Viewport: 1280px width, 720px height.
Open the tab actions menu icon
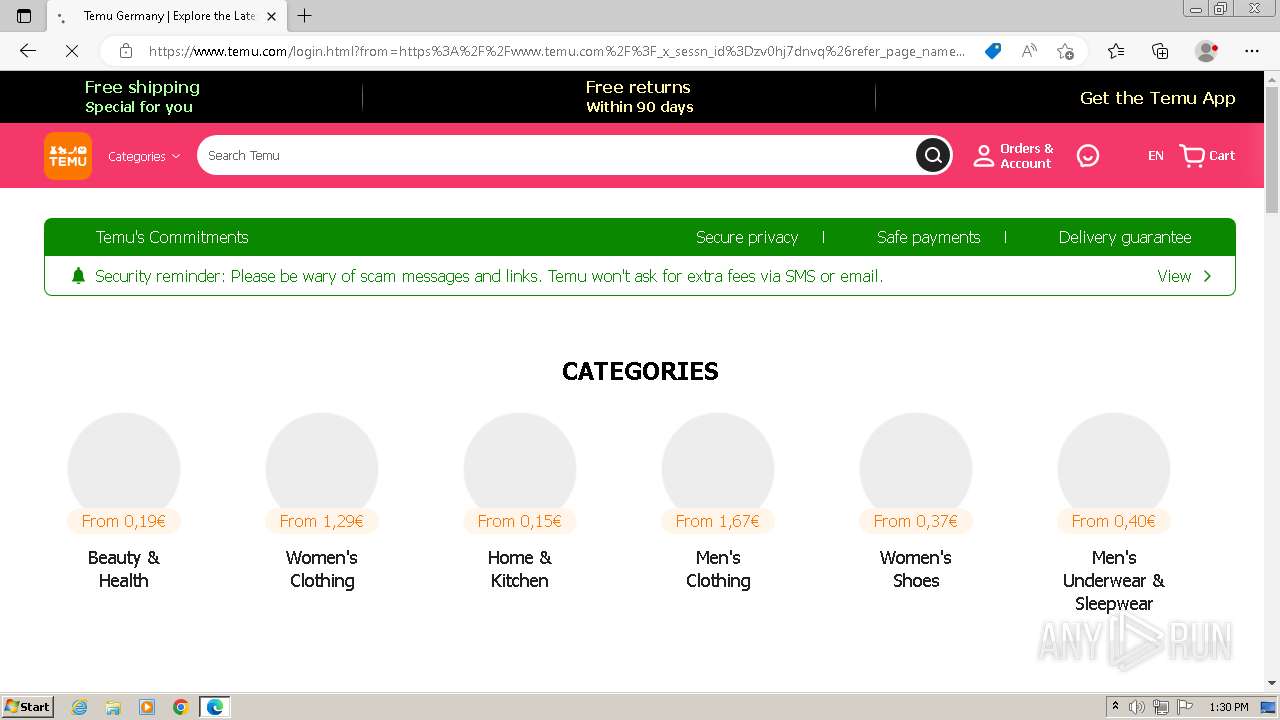[24, 16]
